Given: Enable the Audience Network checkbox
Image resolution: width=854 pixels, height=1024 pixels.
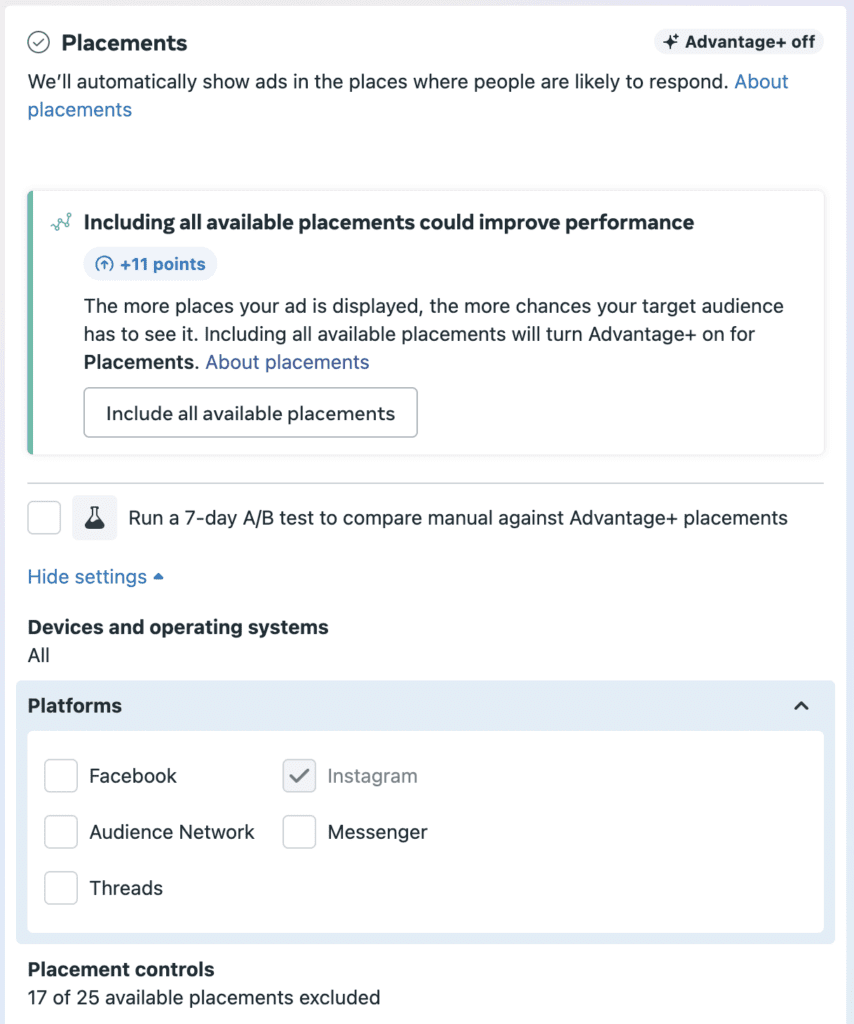Looking at the screenshot, I should click(x=60, y=831).
